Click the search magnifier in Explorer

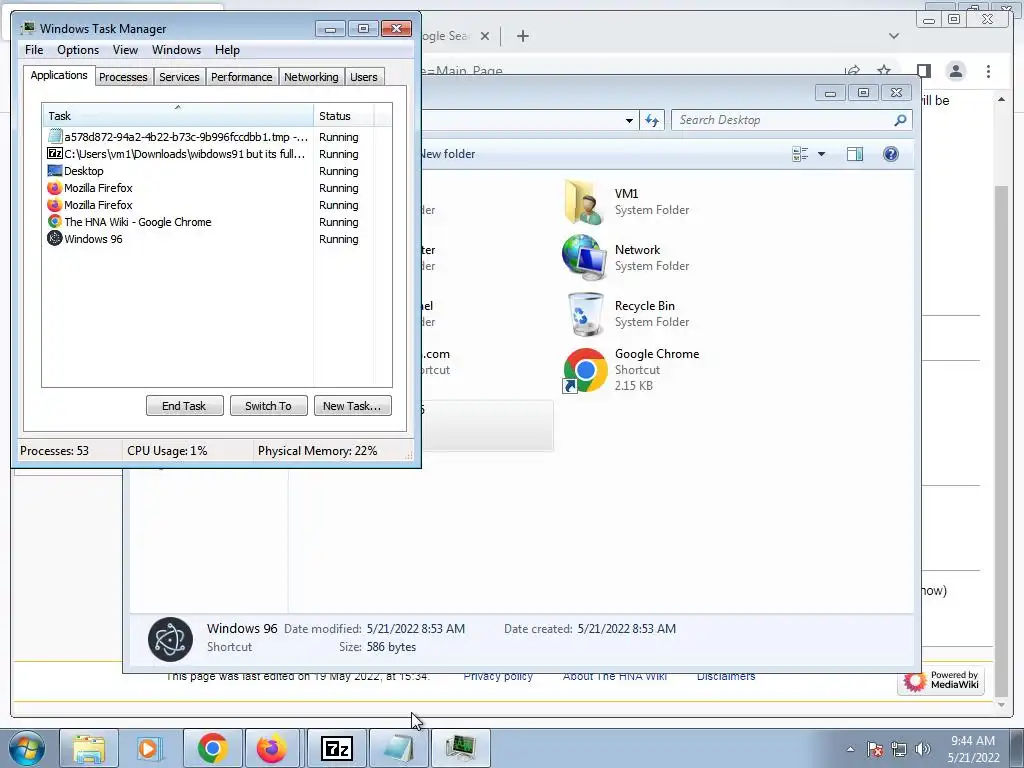(x=900, y=120)
